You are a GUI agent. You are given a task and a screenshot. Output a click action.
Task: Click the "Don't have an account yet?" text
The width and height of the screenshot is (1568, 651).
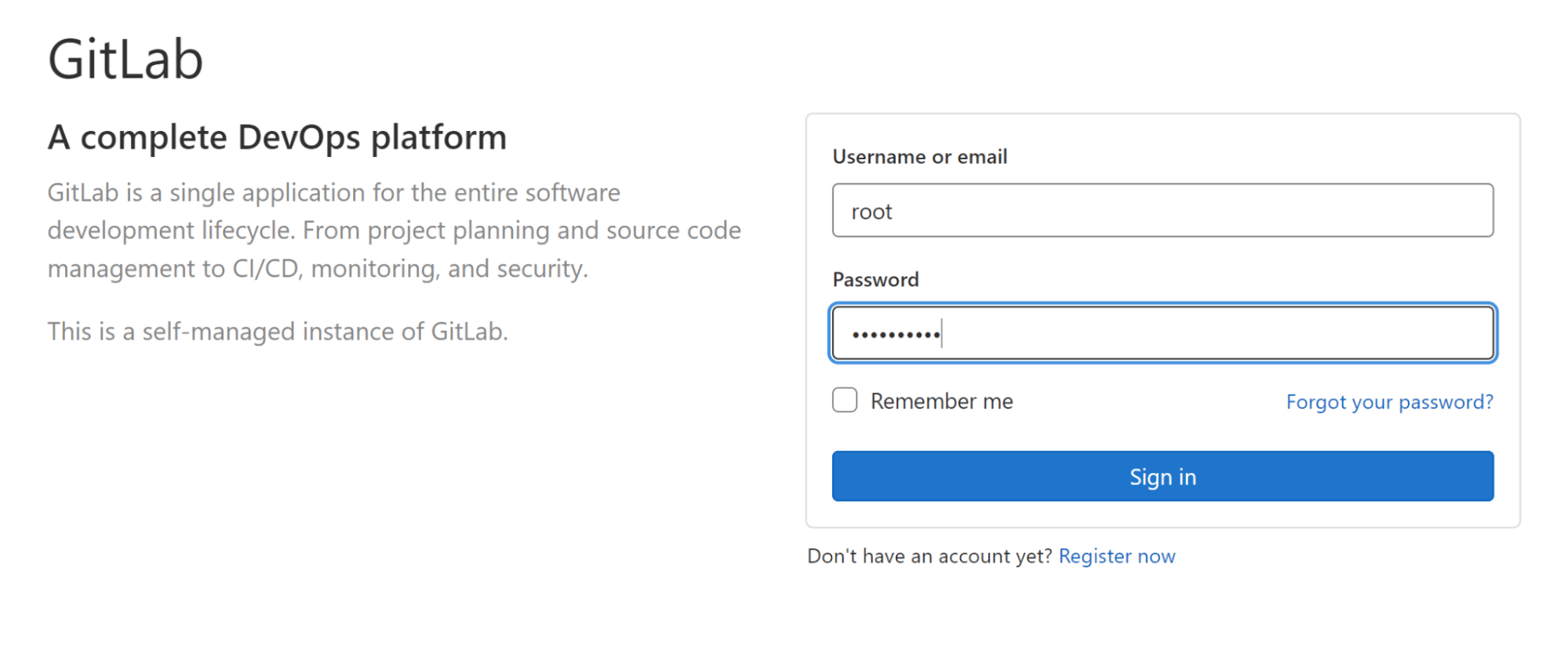pyautogui.click(x=930, y=556)
